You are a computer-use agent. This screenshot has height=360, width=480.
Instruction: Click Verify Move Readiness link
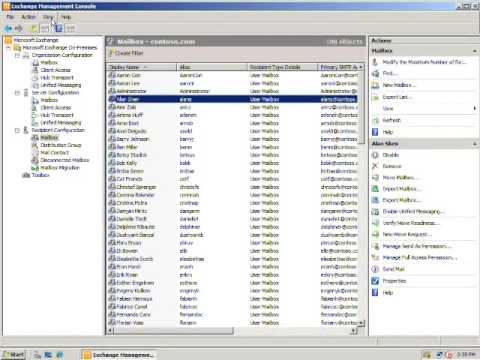[x=411, y=223]
